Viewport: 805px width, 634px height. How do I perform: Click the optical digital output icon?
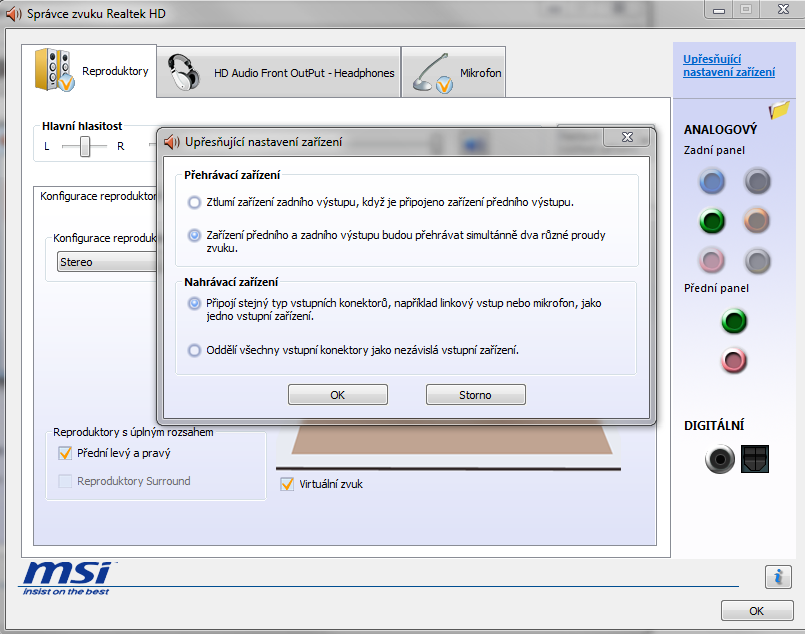755,459
